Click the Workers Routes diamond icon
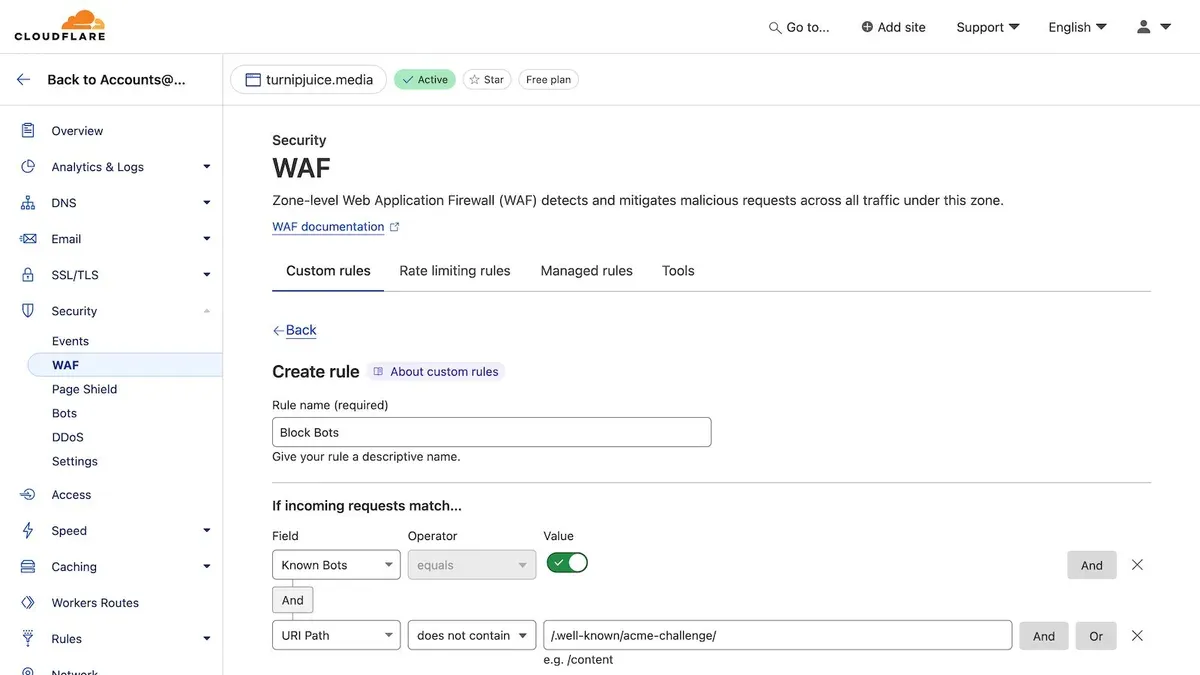The image size is (1200, 675). point(28,603)
